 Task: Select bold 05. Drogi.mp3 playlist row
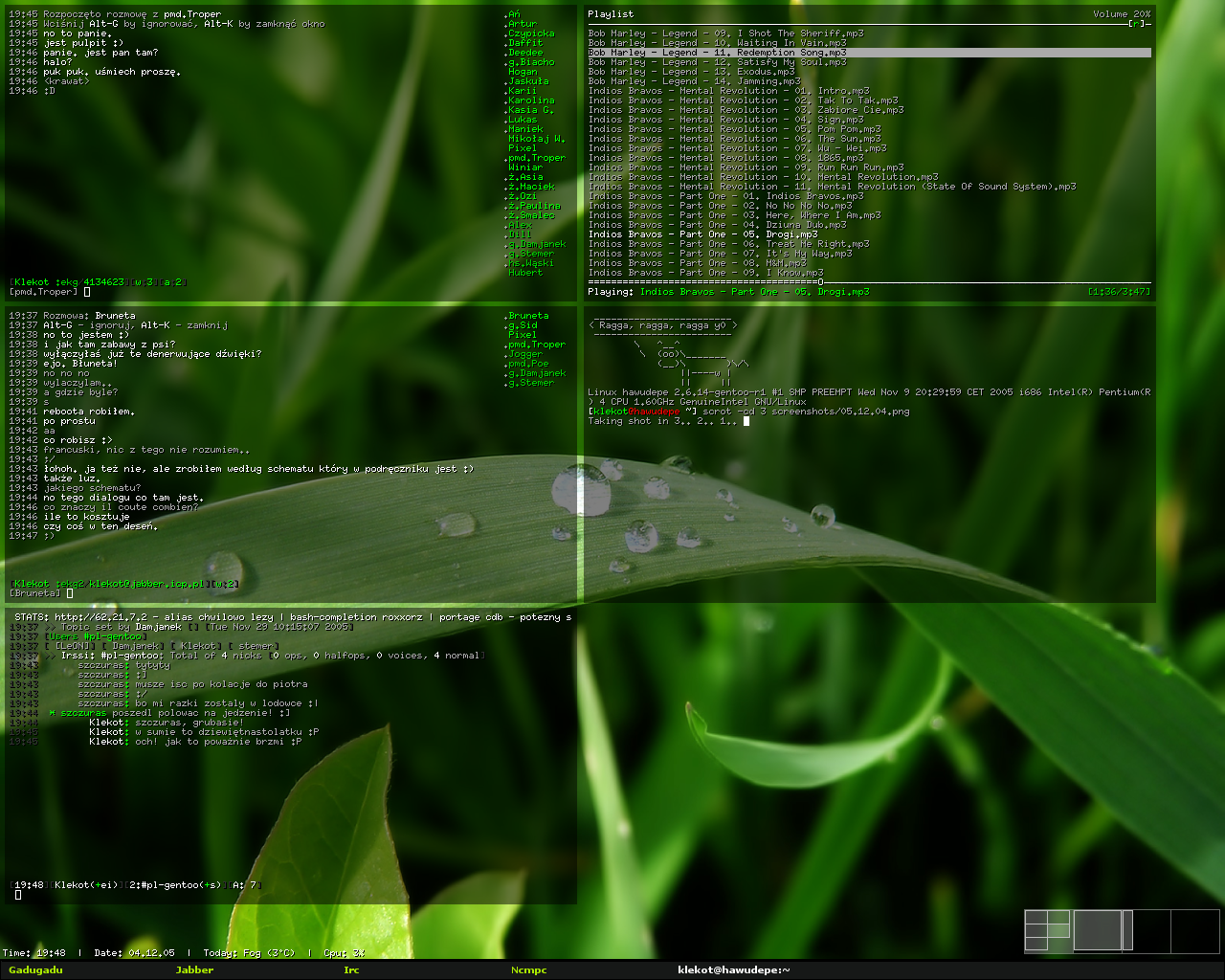click(702, 234)
